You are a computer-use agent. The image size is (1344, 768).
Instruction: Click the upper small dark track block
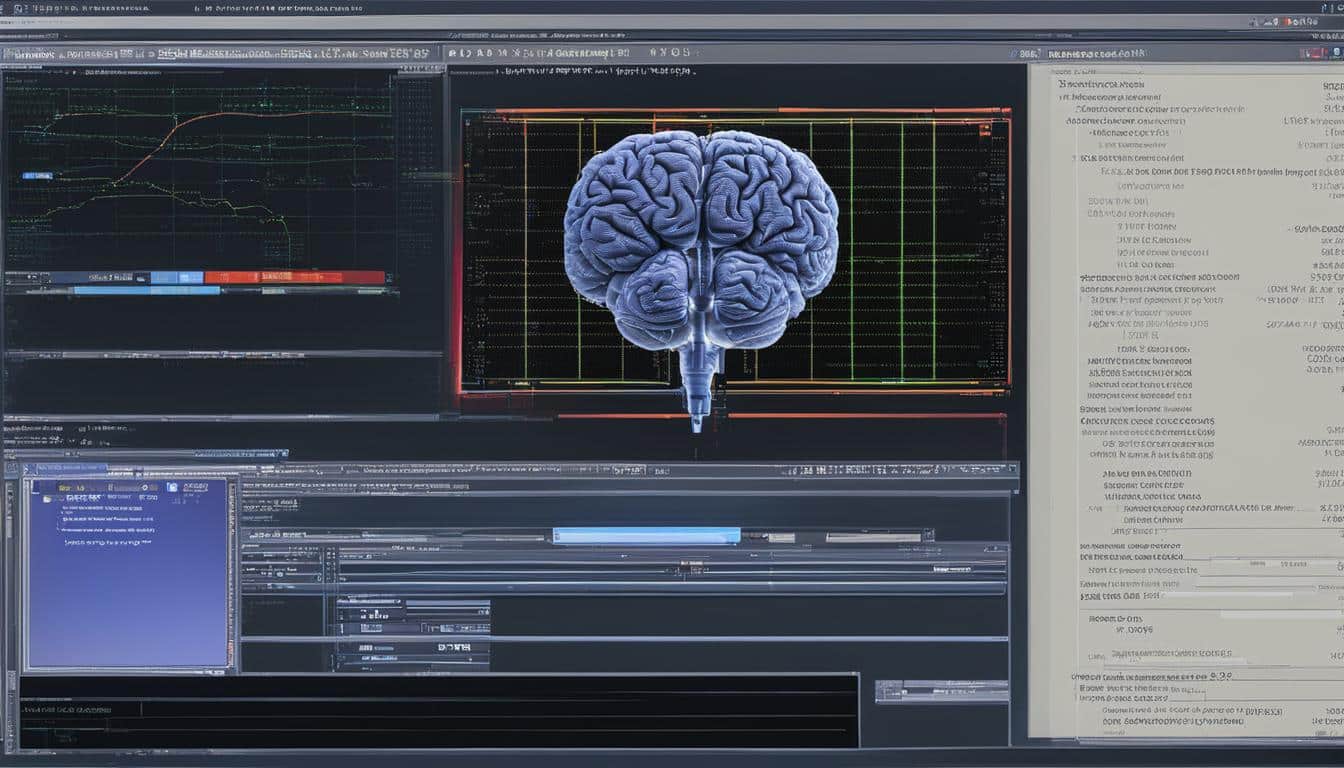(412, 610)
